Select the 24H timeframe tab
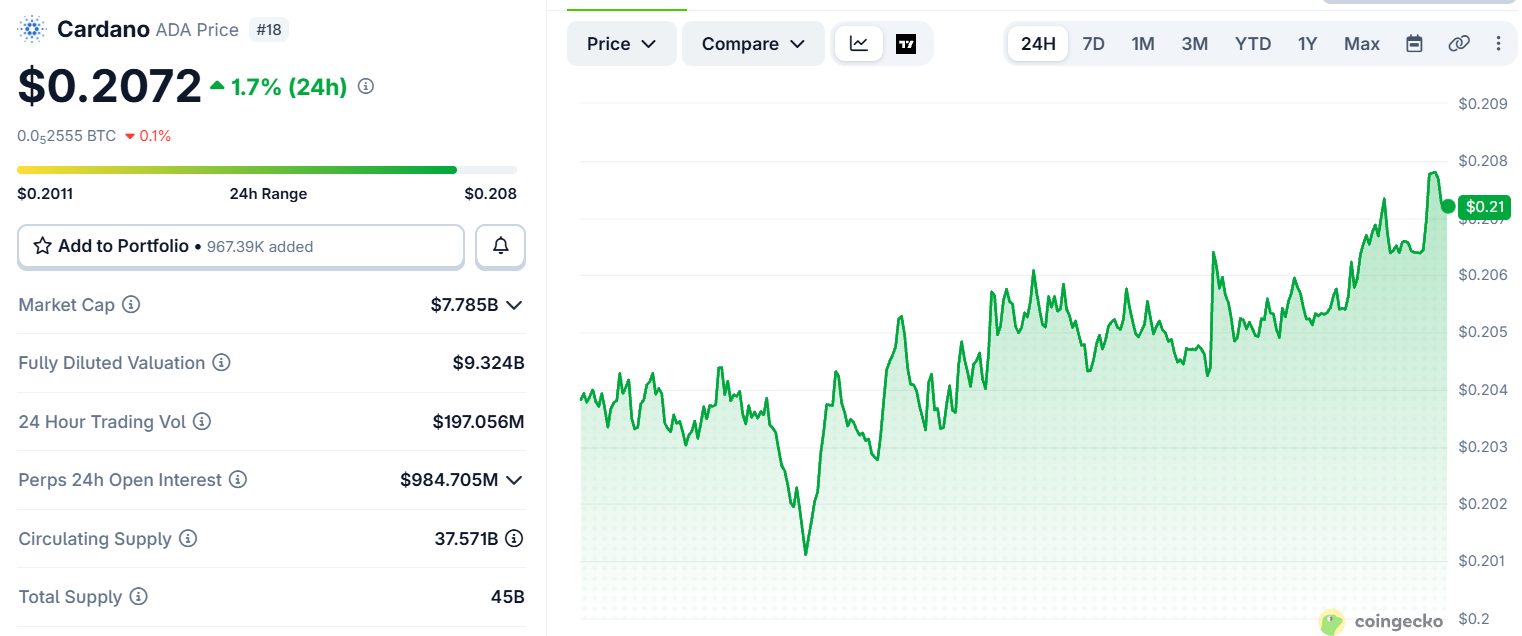The height and width of the screenshot is (636, 1522). point(1038,44)
